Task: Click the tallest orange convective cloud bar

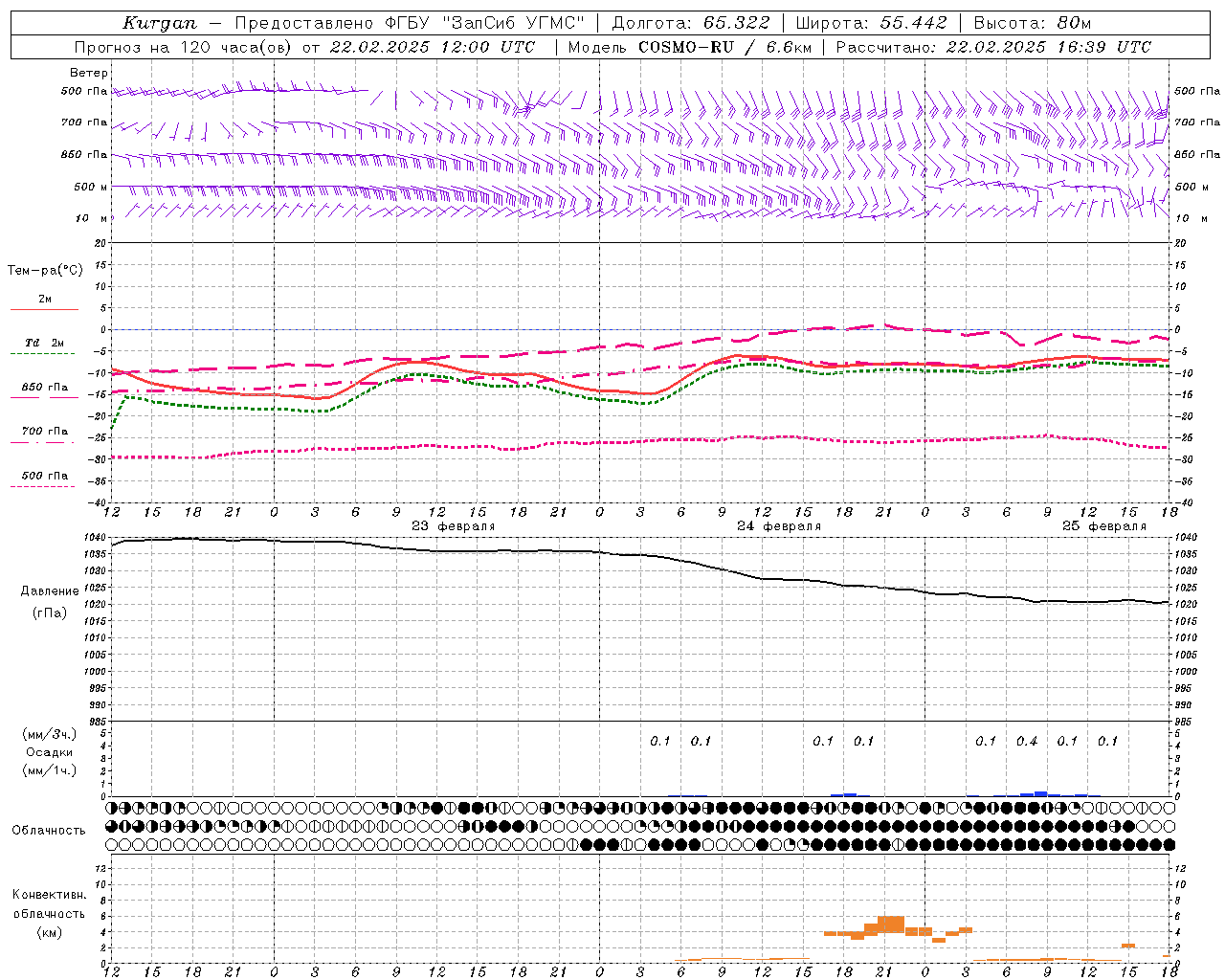Action: (x=891, y=924)
